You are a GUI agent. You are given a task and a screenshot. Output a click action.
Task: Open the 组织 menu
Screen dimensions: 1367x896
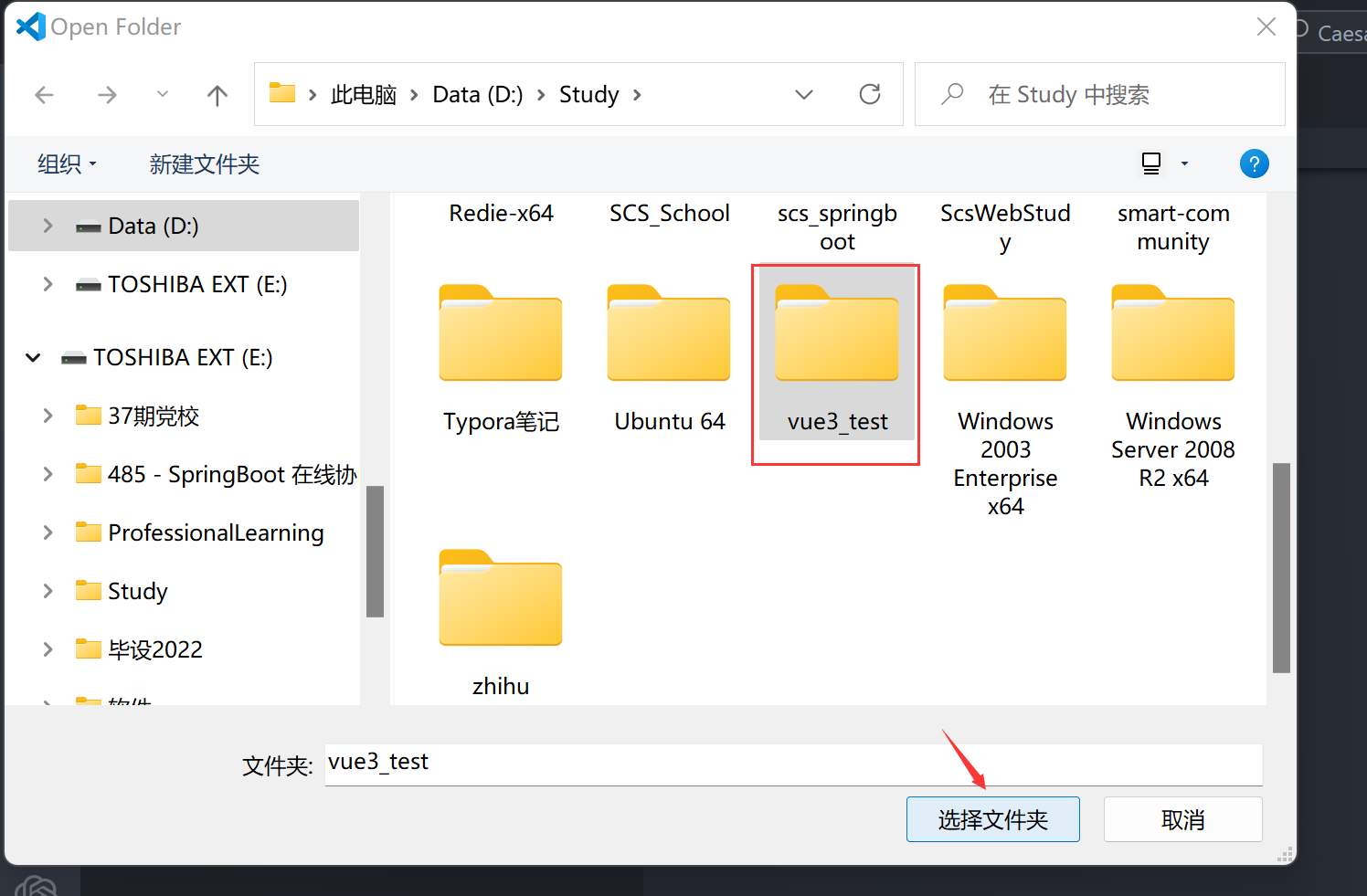tap(67, 164)
